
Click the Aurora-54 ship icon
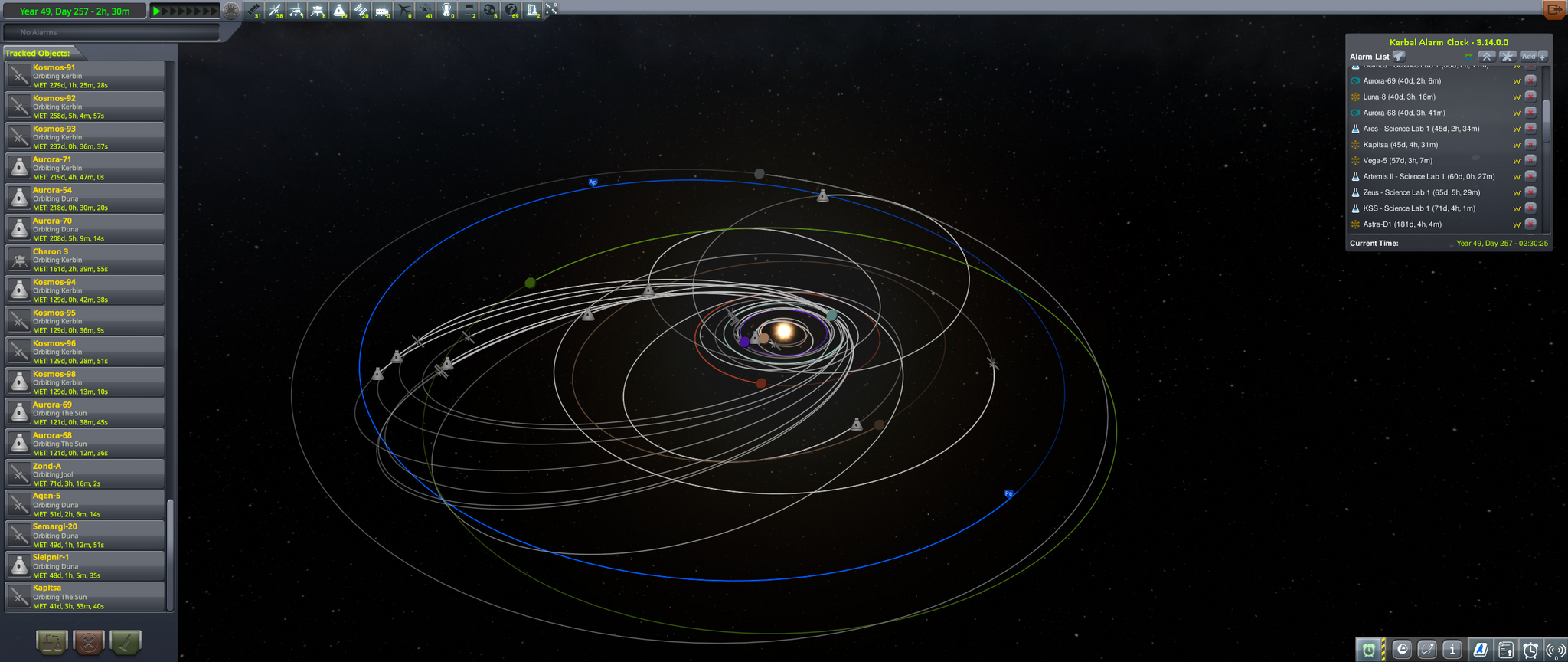[19, 198]
